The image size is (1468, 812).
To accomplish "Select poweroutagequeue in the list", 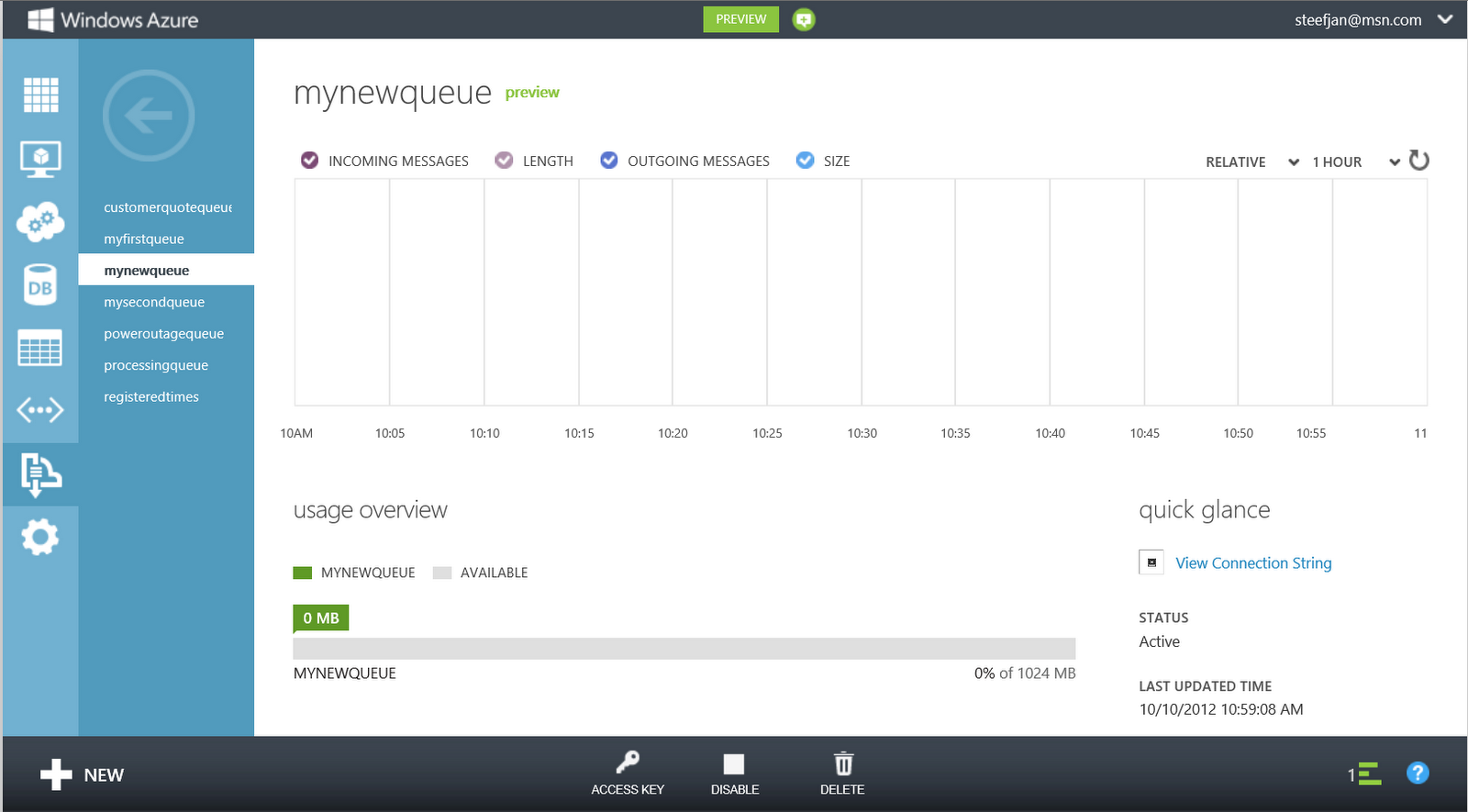I will point(166,333).
